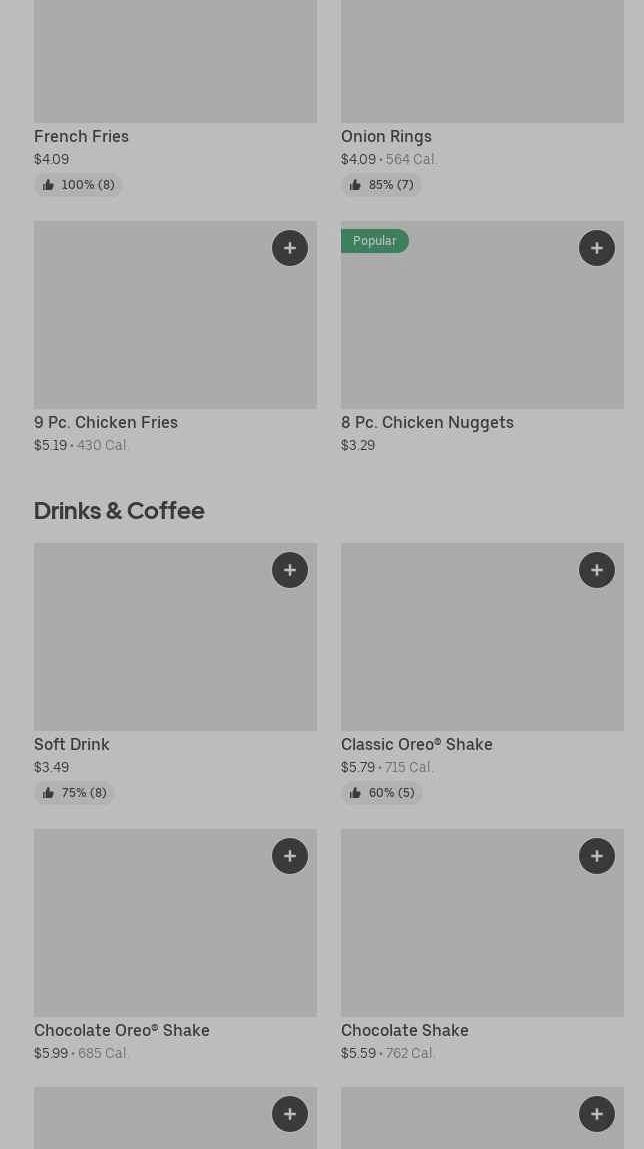Click thumbs-up icon under French Fries
The height and width of the screenshot is (1149, 644).
[x=48, y=185]
